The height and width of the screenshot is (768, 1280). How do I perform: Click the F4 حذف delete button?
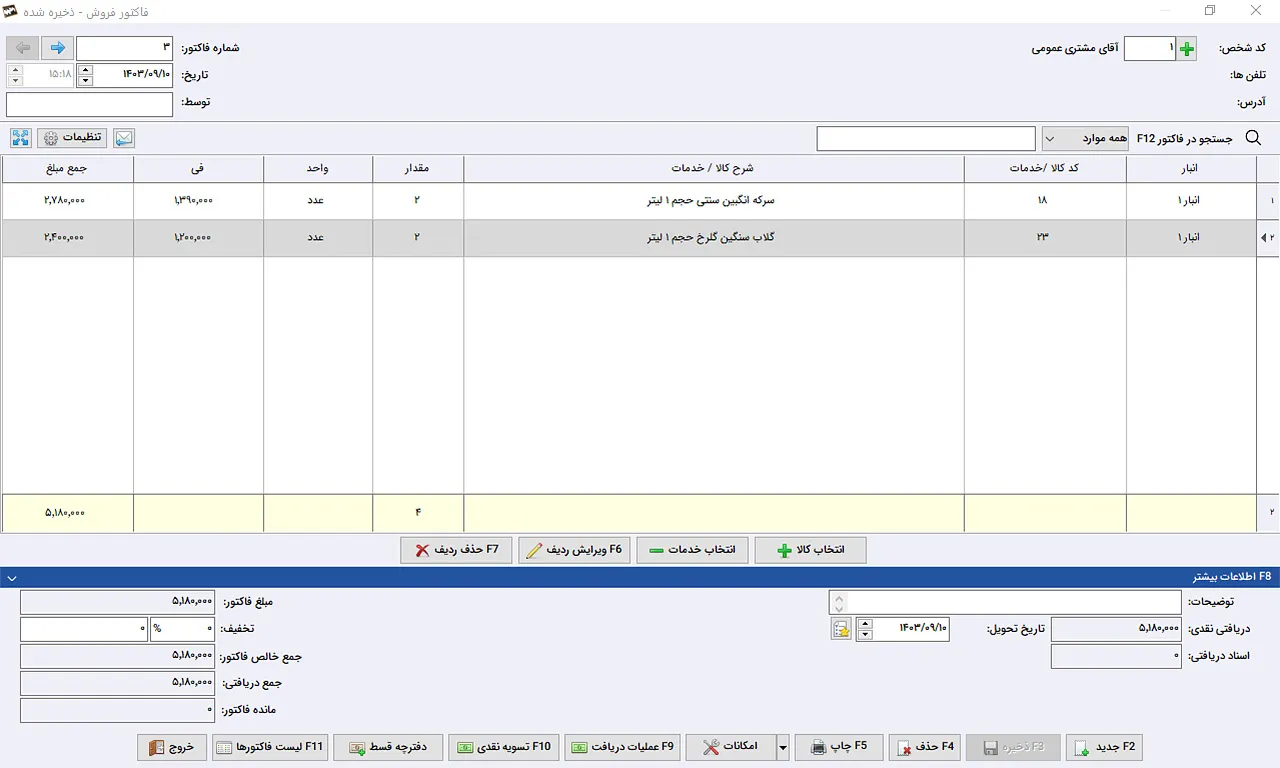pos(925,747)
